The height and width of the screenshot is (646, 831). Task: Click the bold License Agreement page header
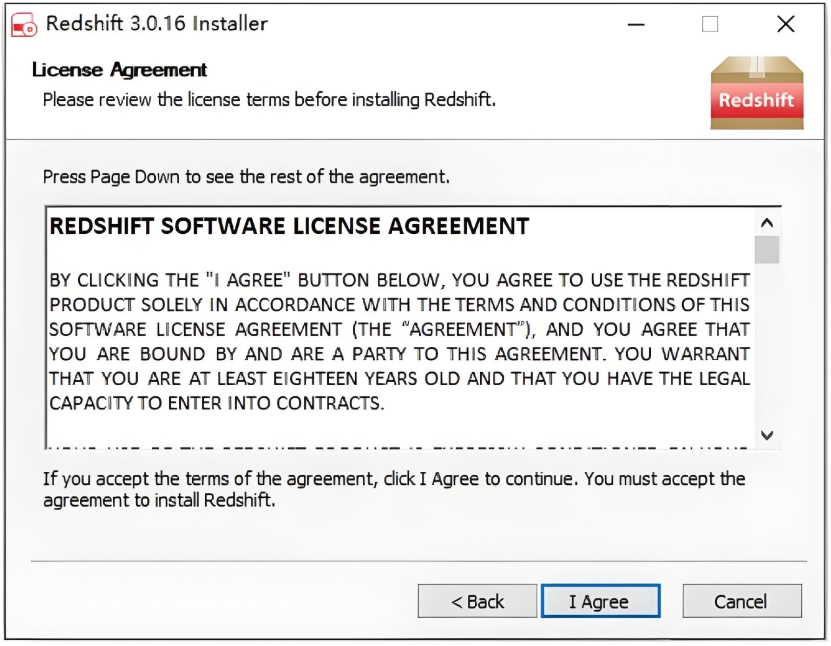pos(120,70)
